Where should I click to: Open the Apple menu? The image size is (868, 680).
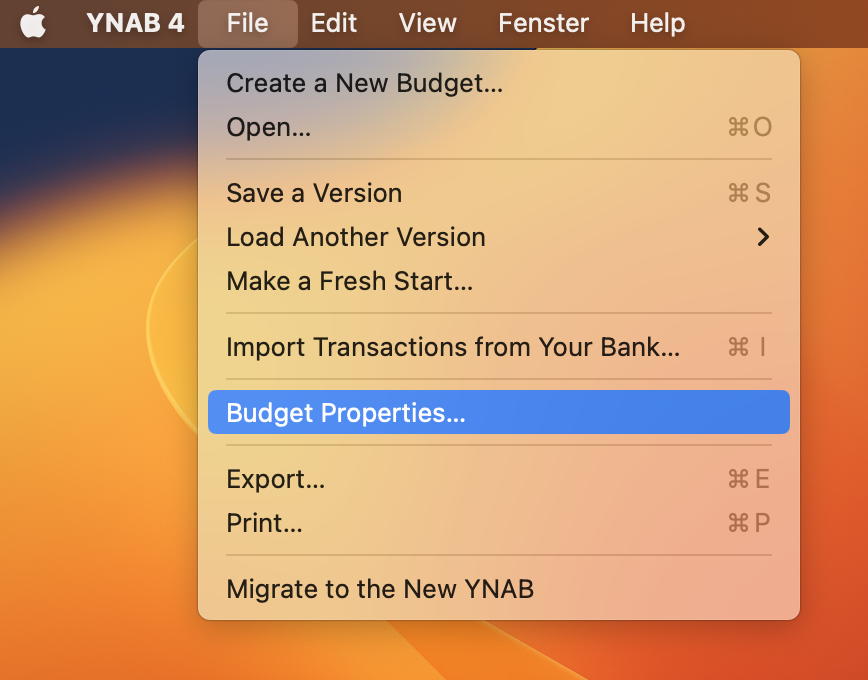coord(33,23)
